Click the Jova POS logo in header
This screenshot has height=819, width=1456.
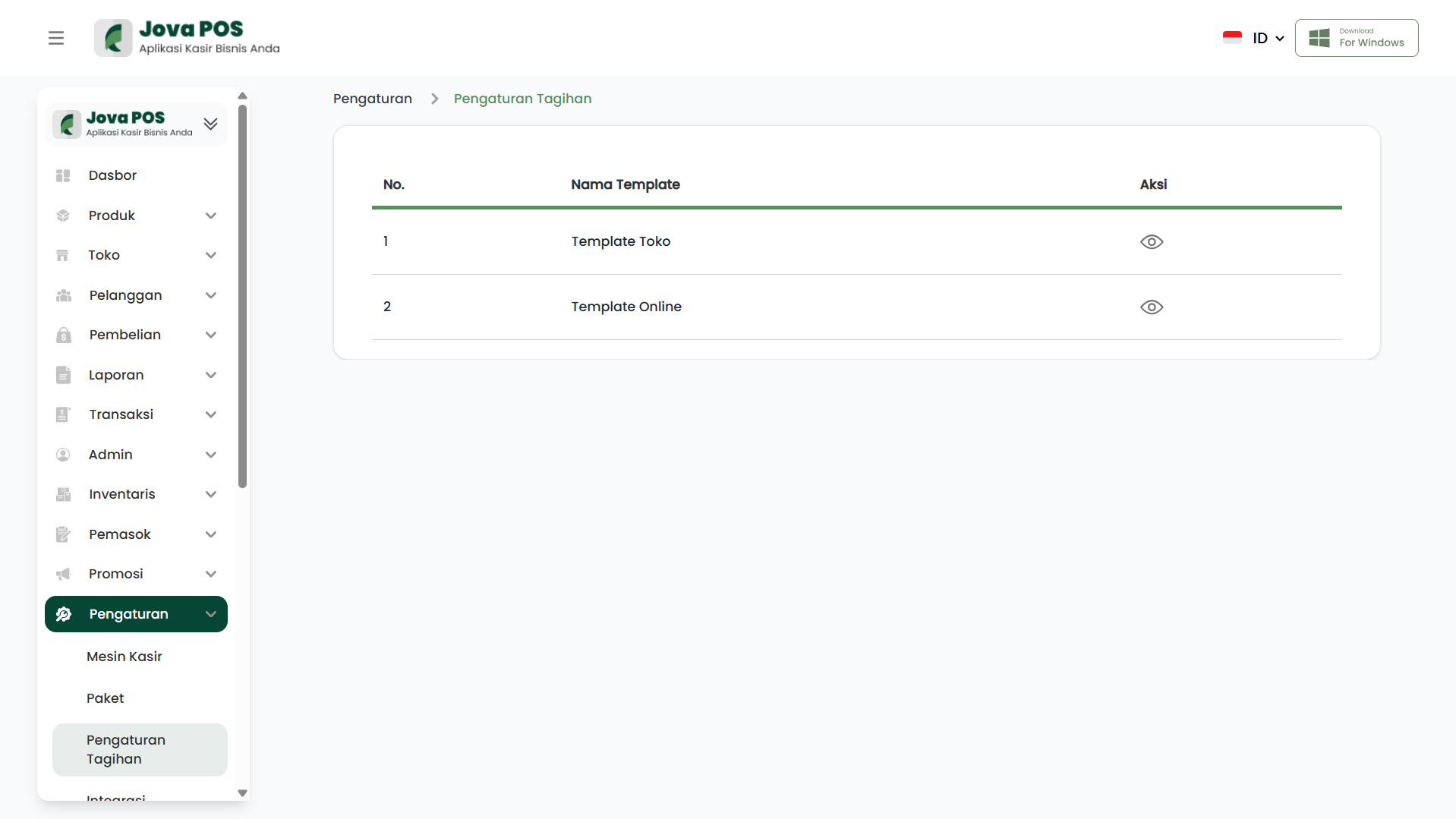188,38
